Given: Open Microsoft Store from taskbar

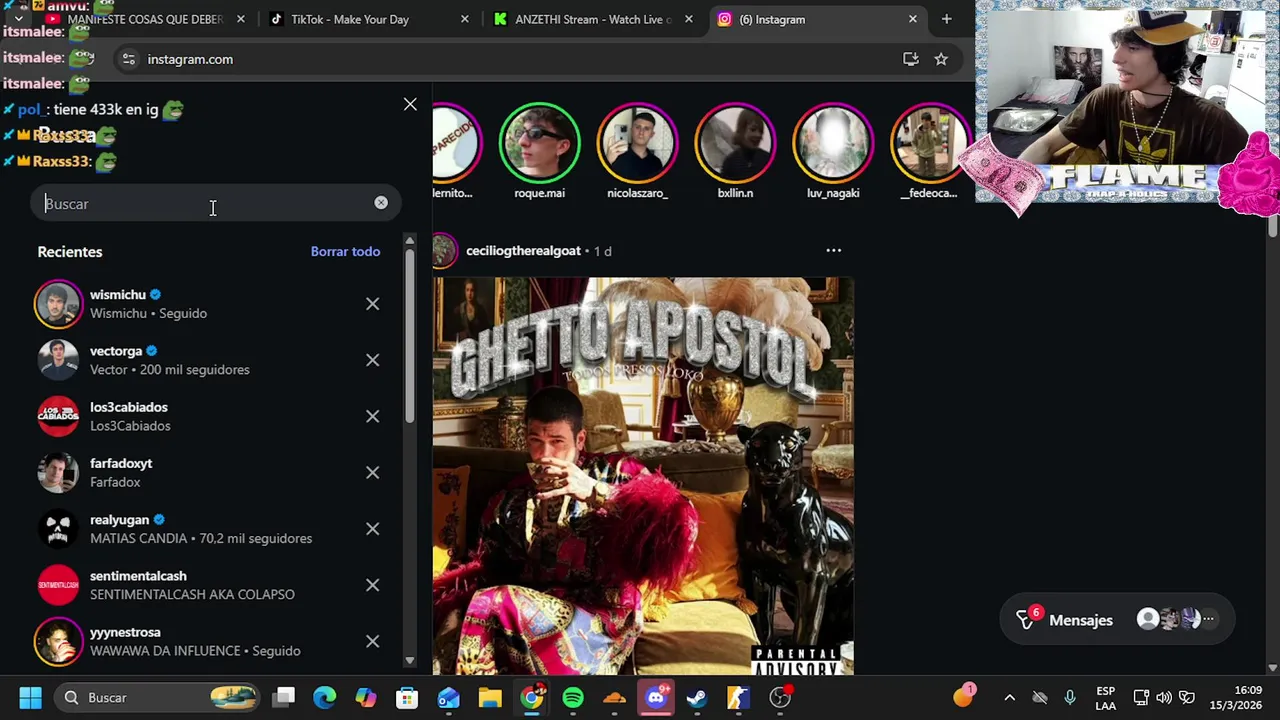Looking at the screenshot, I should [x=407, y=698].
